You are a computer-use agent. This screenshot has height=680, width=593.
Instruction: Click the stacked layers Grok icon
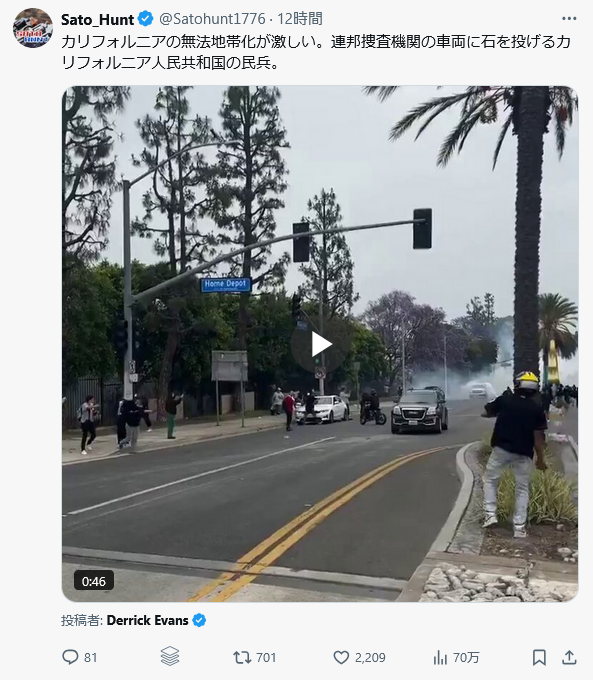pos(170,656)
